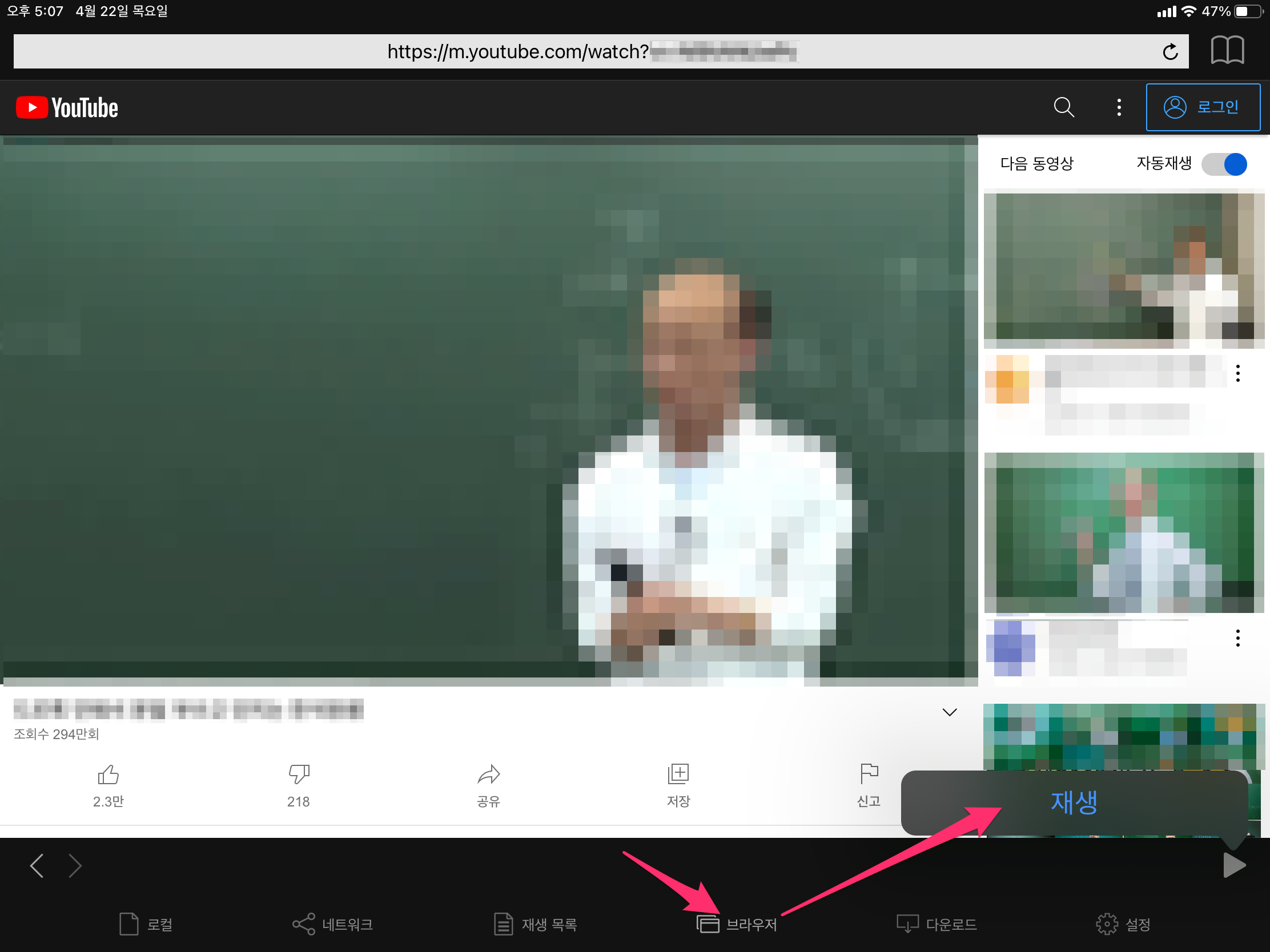This screenshot has height=952, width=1270.
Task: Open the 설정 settings tab
Action: point(1123,925)
